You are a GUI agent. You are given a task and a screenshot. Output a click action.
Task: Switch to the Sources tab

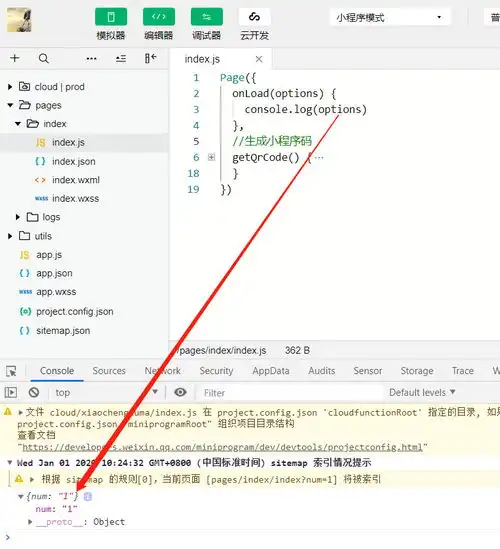click(x=109, y=371)
